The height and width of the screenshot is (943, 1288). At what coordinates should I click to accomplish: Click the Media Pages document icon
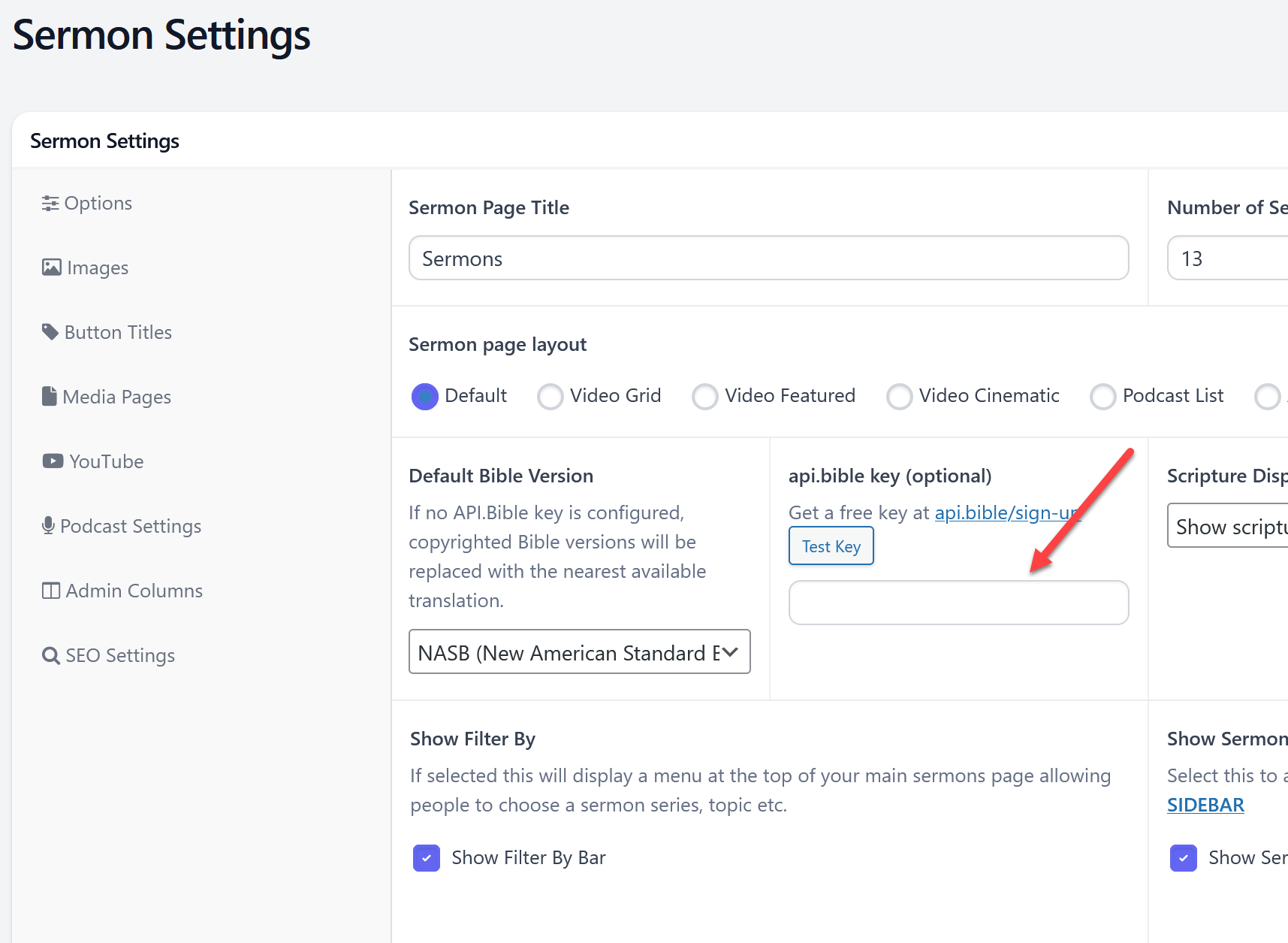50,396
